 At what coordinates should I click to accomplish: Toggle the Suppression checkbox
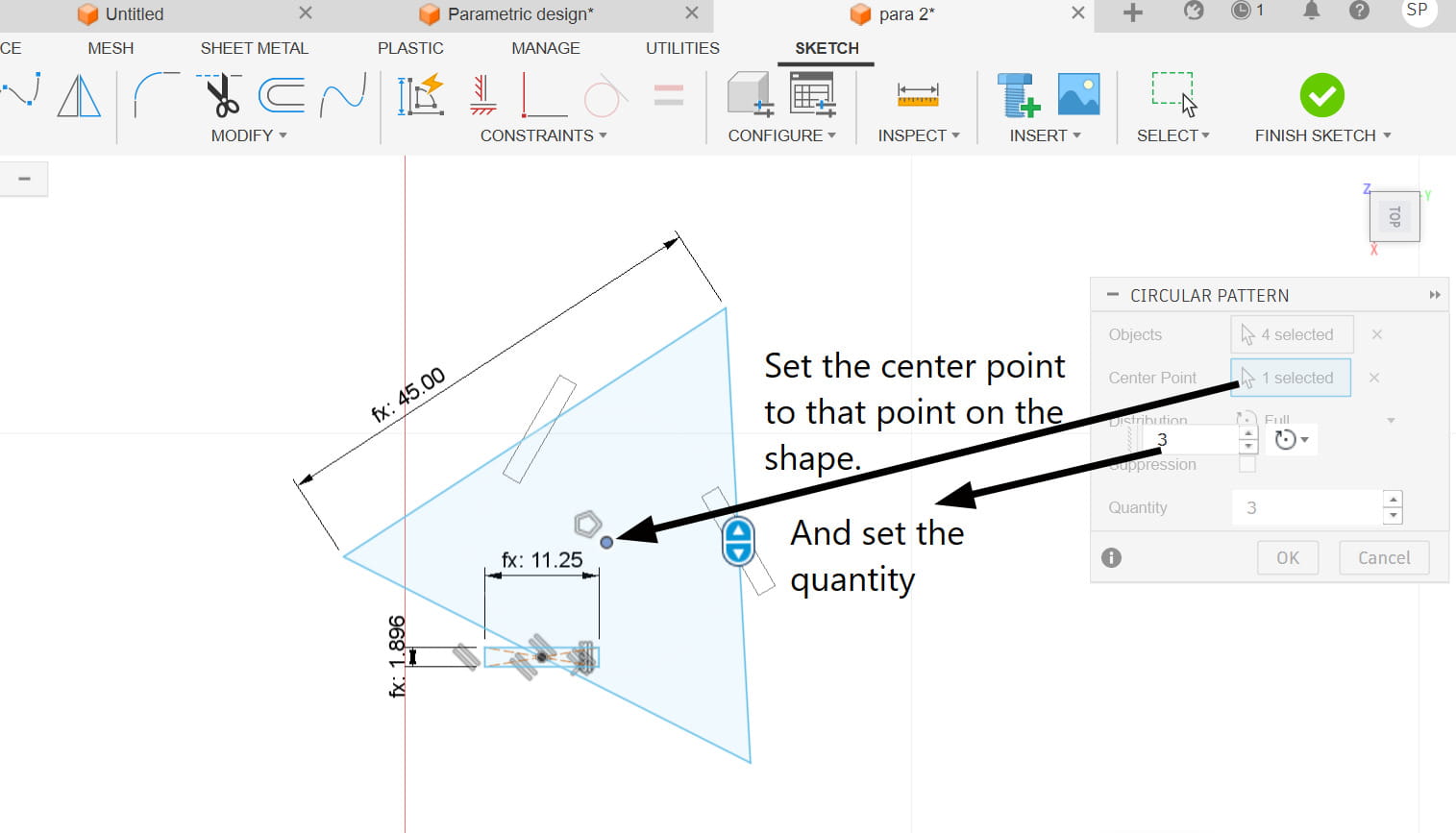[x=1247, y=464]
